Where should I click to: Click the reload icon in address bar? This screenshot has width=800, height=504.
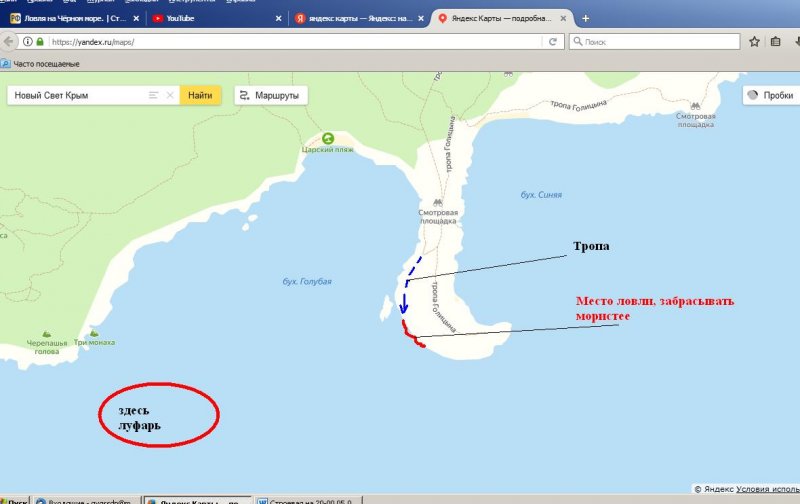(552, 42)
